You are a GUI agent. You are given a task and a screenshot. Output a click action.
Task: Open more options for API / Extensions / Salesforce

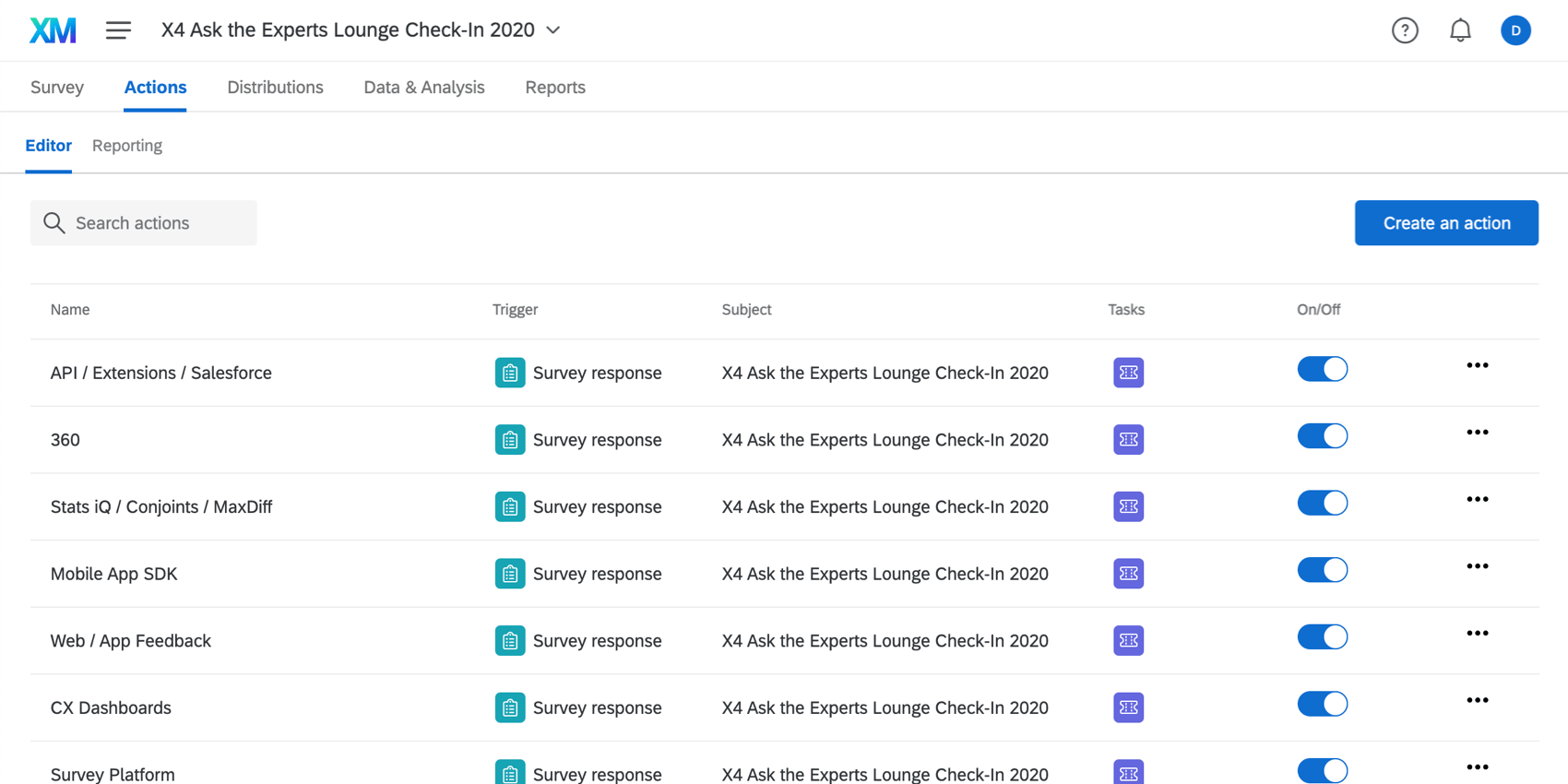coord(1478,365)
